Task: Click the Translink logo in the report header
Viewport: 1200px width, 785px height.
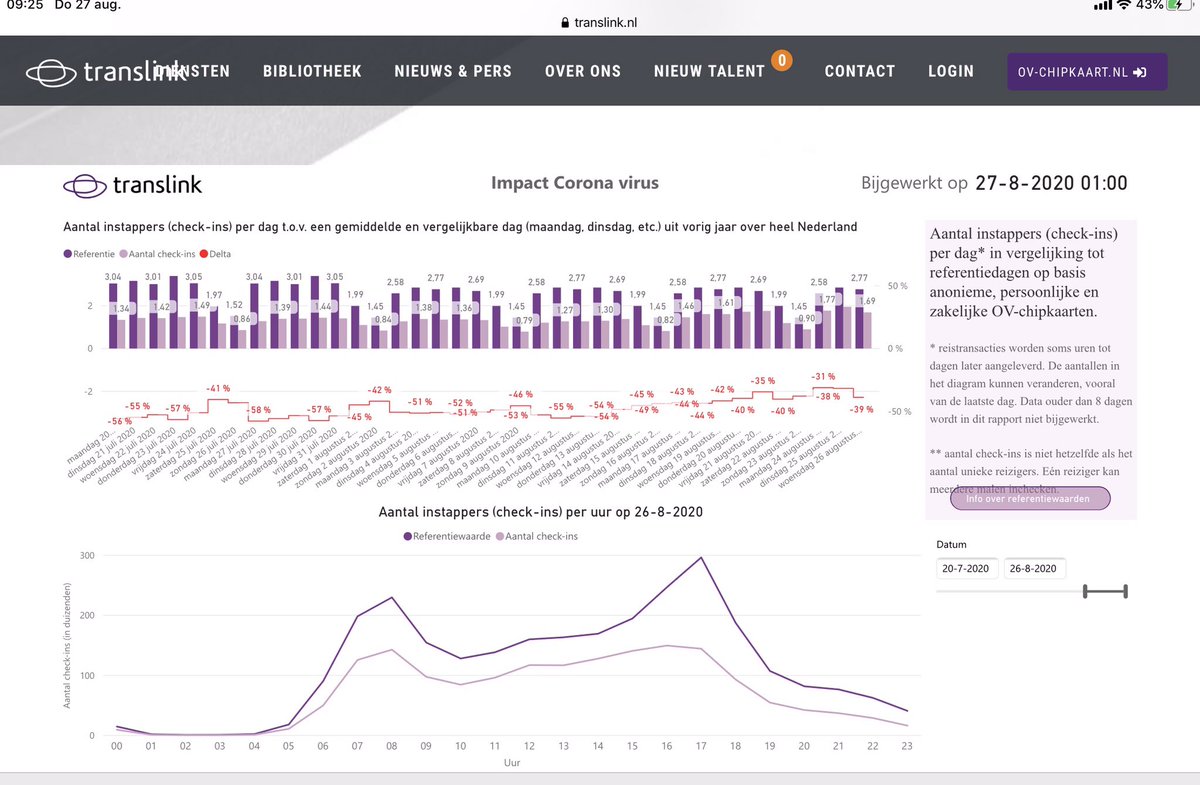Action: click(x=132, y=184)
